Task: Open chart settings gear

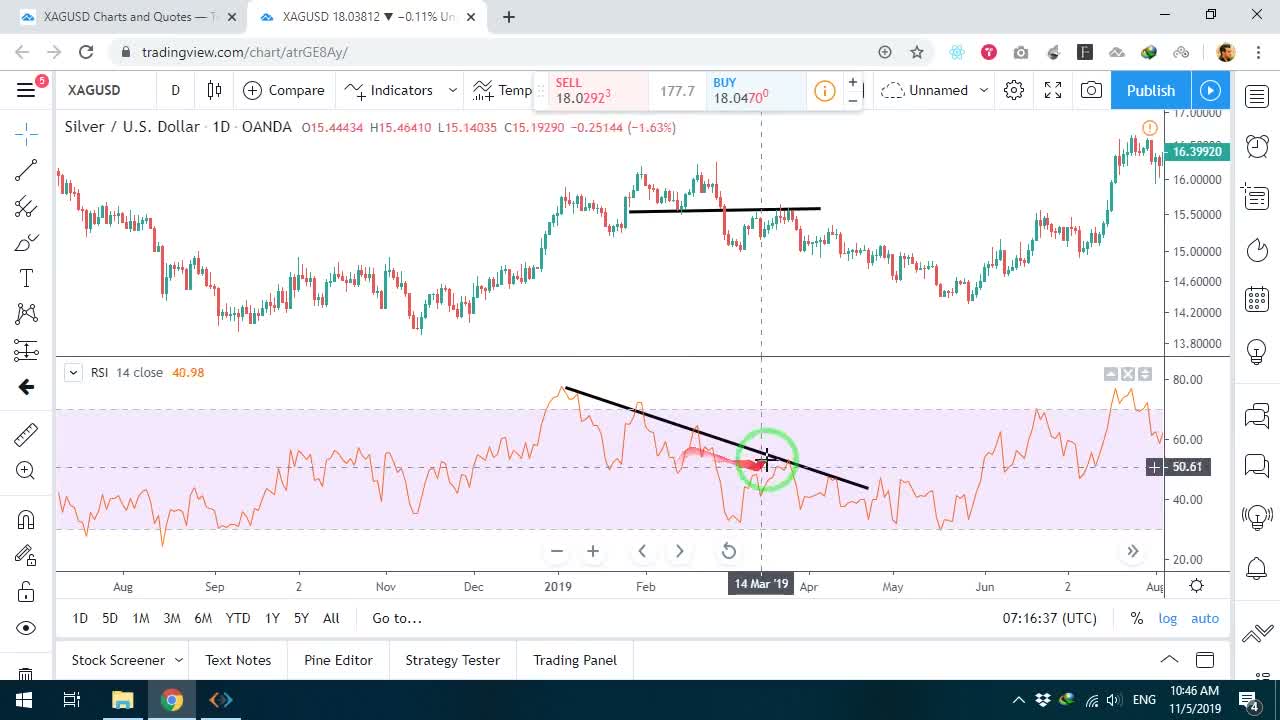Action: click(1014, 90)
